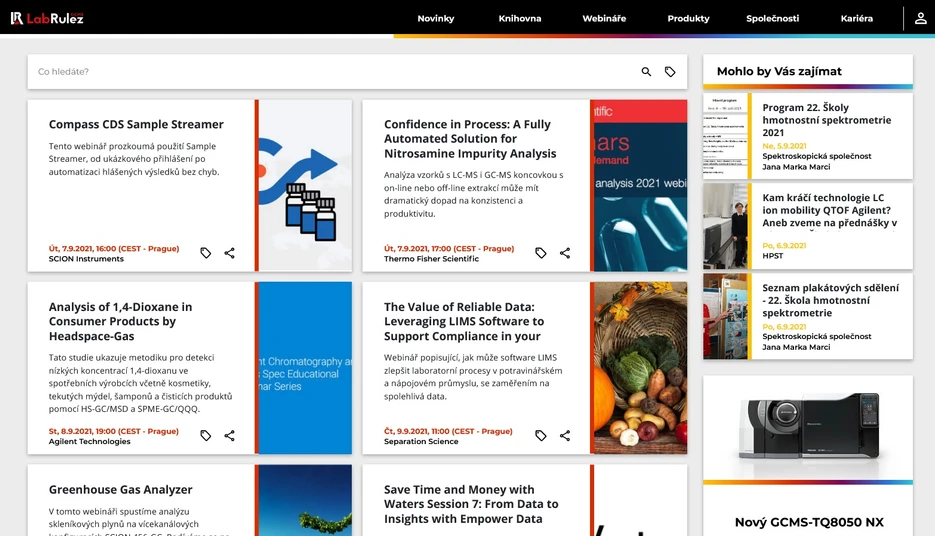Click the vegetables basket image
935x536 pixels.
pos(640,368)
